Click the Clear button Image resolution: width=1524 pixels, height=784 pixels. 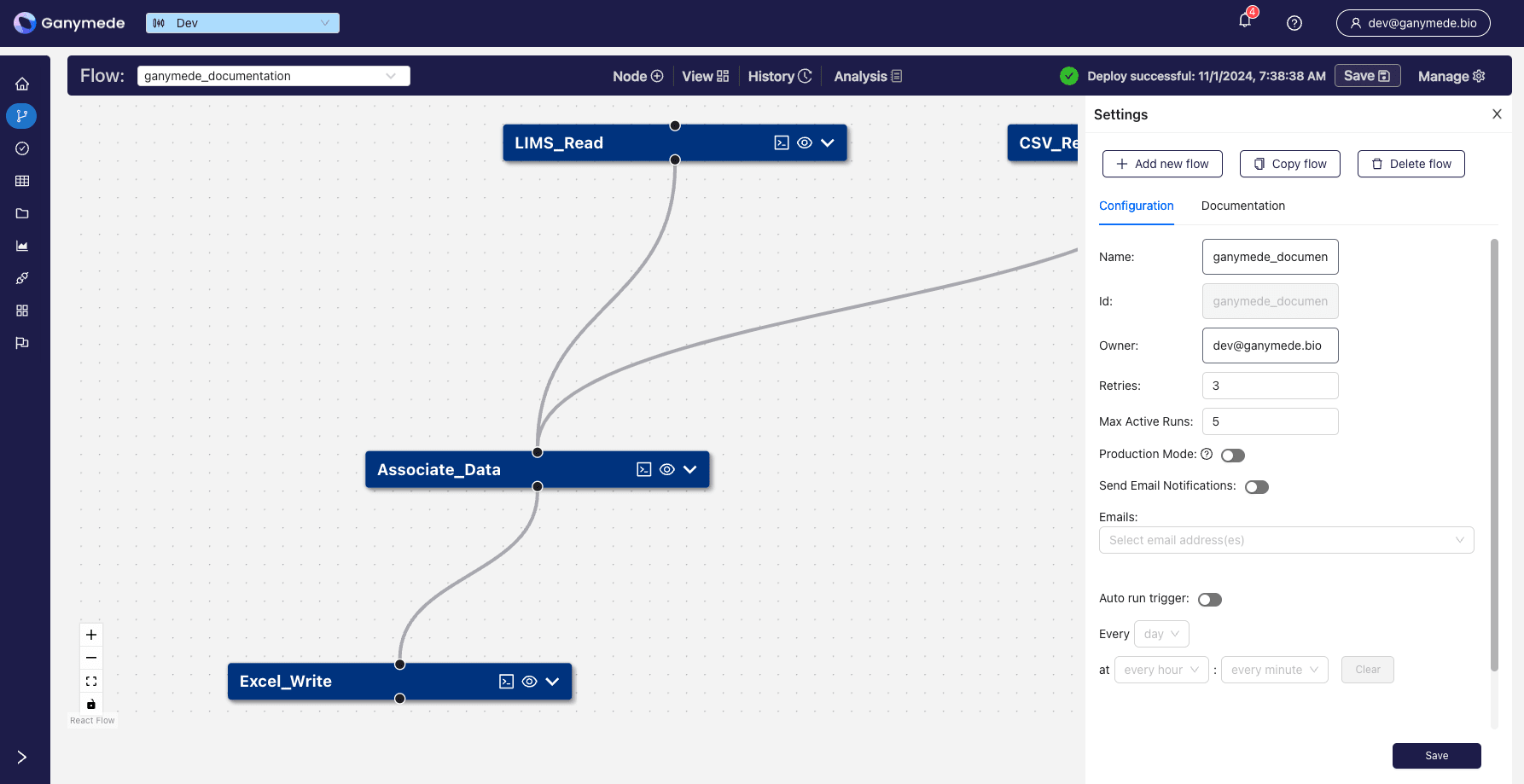tap(1368, 670)
